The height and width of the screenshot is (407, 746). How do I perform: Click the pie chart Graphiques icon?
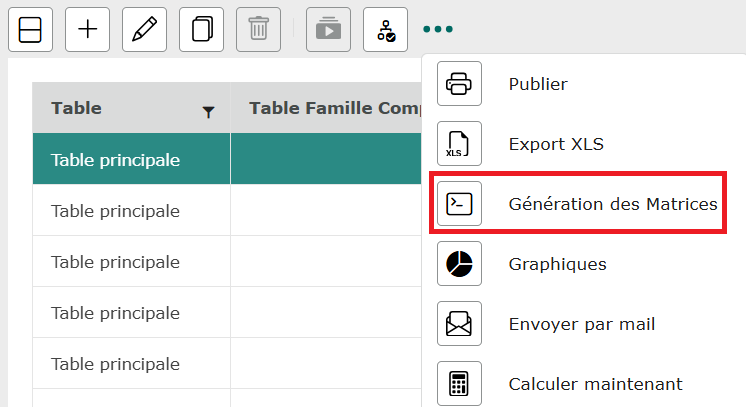(x=459, y=264)
